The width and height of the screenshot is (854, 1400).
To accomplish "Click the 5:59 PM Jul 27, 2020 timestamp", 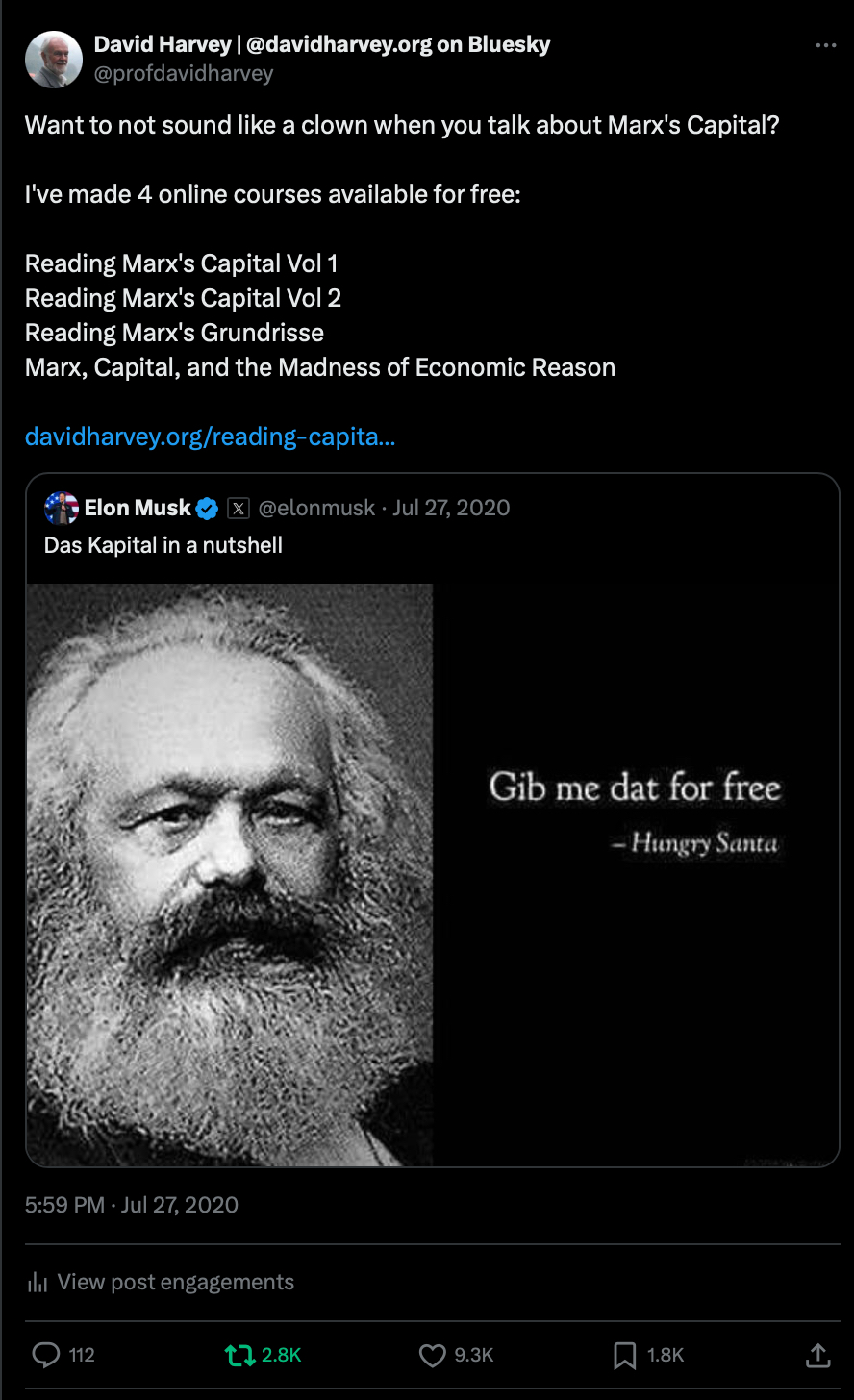I will click(x=132, y=1205).
